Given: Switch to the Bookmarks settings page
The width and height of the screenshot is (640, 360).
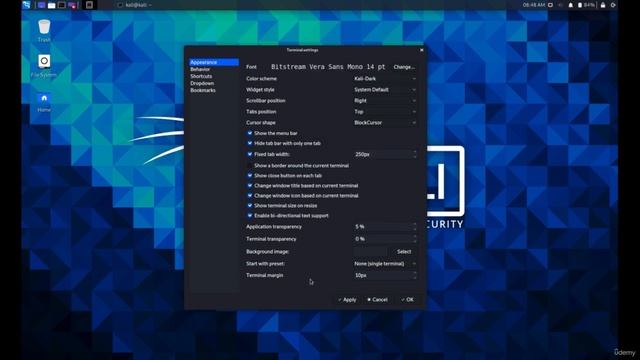Looking at the screenshot, I should (214, 90).
